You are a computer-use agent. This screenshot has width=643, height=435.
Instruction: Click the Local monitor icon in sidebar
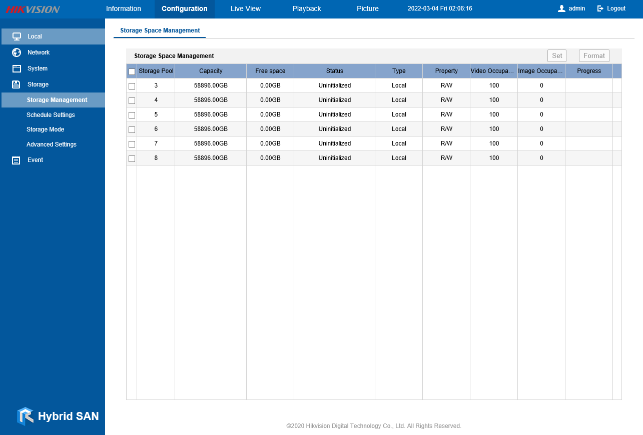[16, 36]
